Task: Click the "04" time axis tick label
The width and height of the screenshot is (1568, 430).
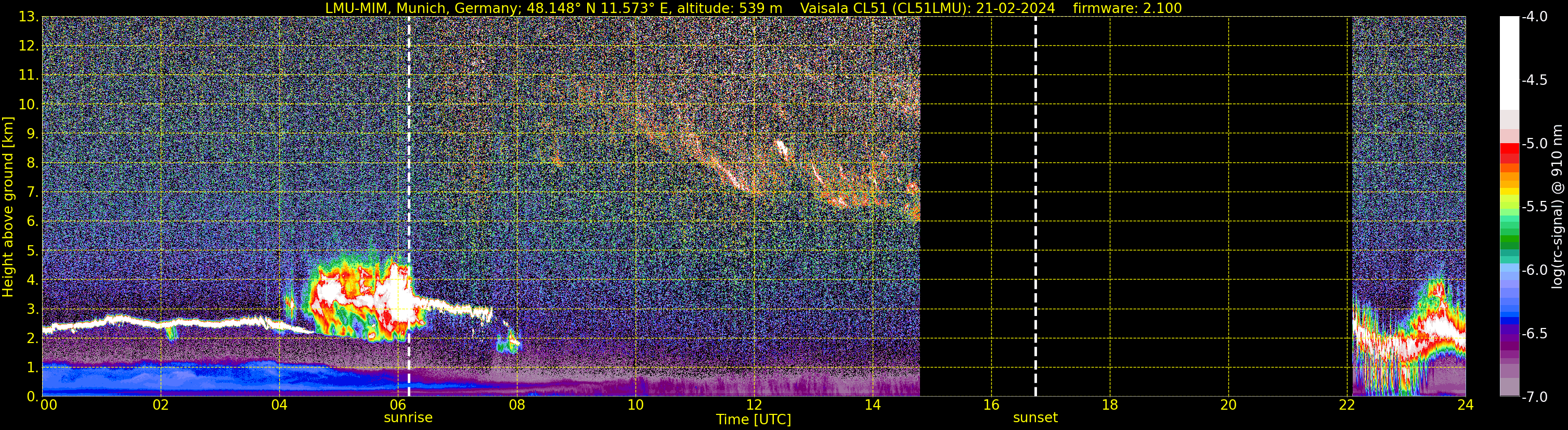Action: point(279,405)
